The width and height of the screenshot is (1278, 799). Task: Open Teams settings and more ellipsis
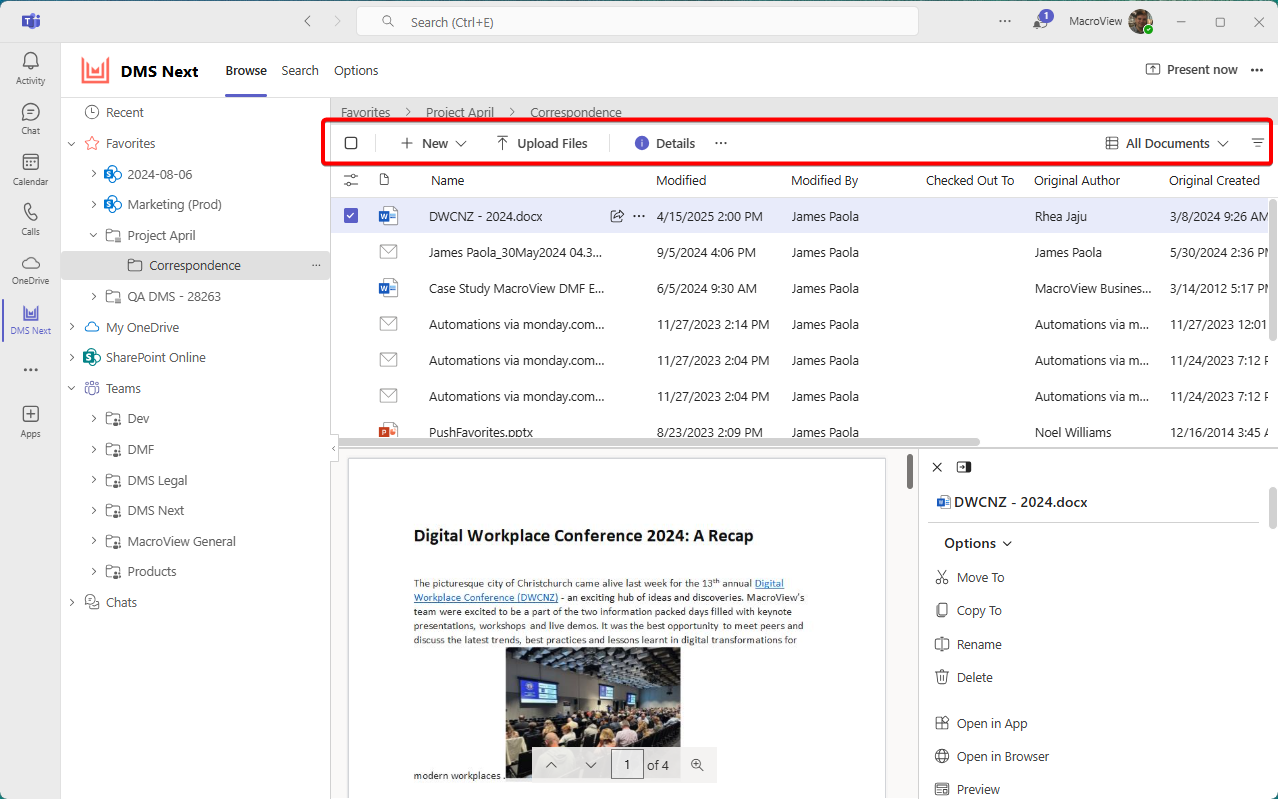[1005, 21]
